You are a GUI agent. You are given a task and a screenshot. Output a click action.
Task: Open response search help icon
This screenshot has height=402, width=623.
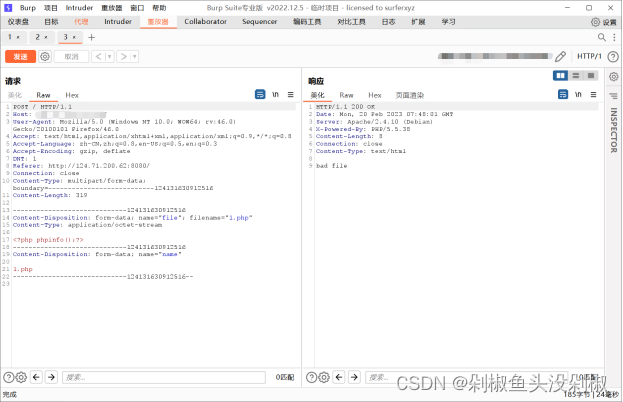click(312, 377)
